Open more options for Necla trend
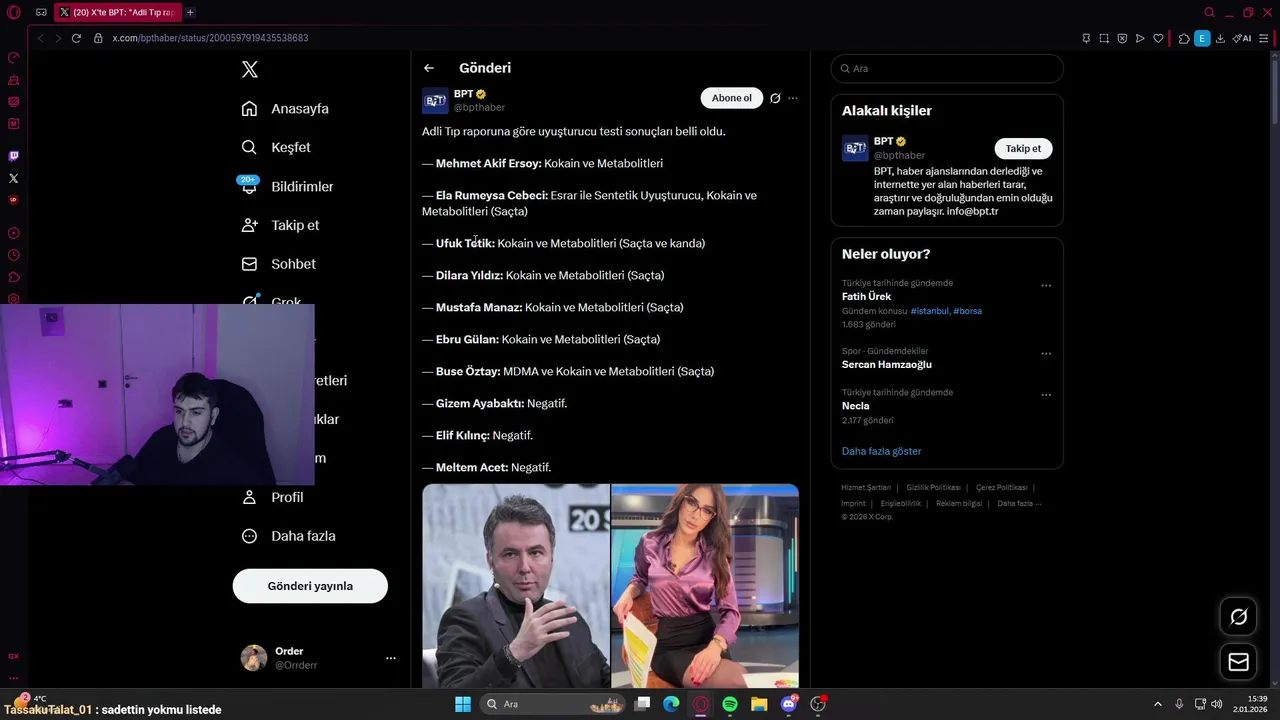 pyautogui.click(x=1046, y=395)
